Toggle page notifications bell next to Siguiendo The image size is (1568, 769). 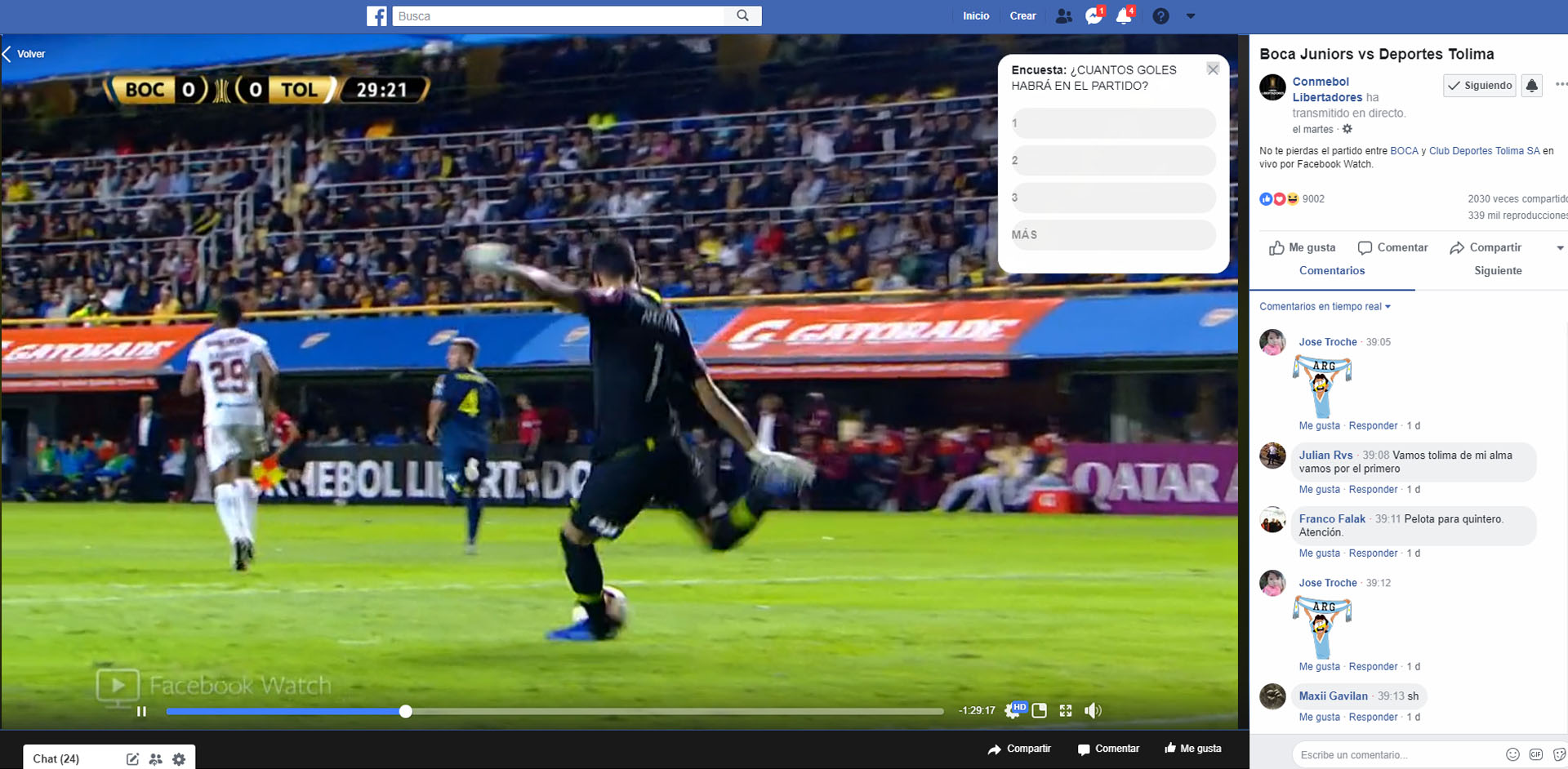click(x=1532, y=86)
